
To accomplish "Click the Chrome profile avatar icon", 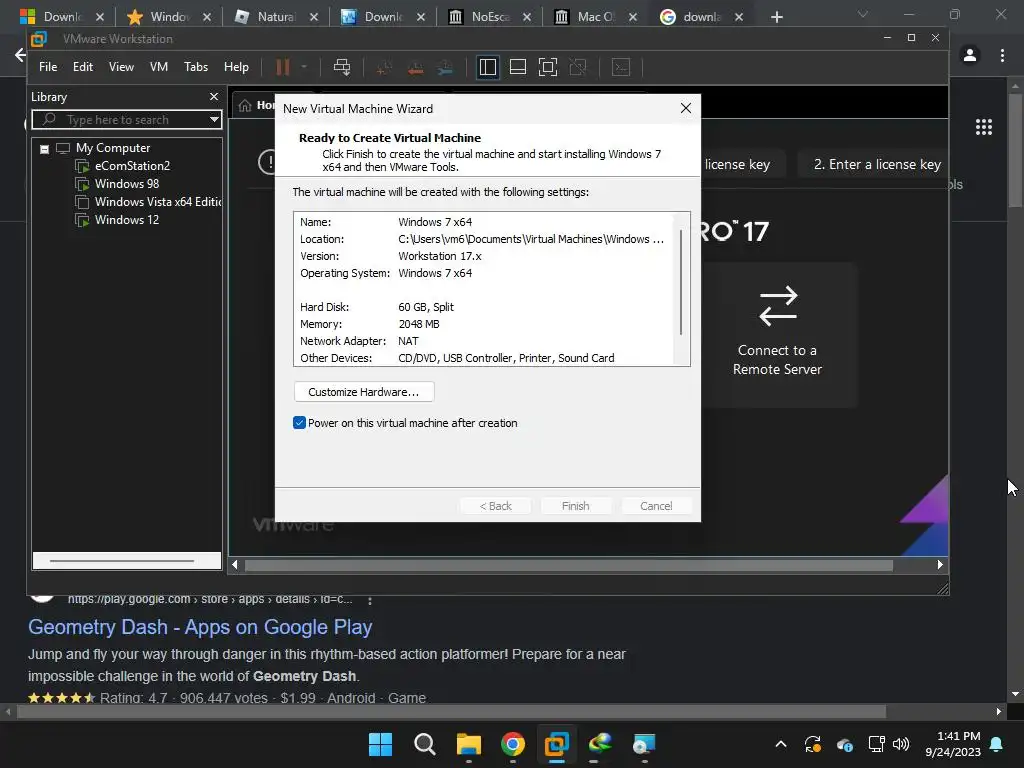I will pos(970,56).
